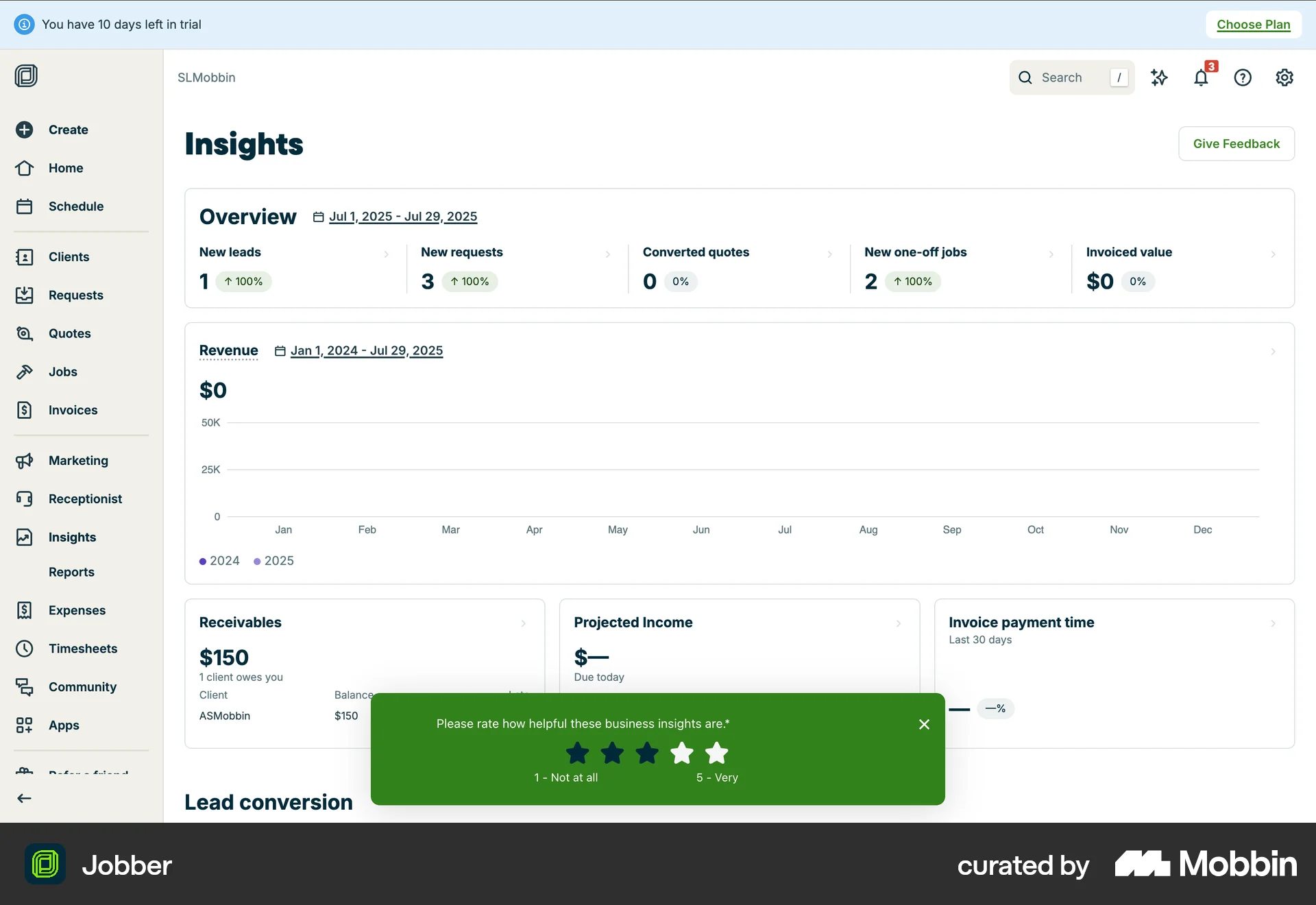Click the Marketing megaphone icon
The width and height of the screenshot is (1316, 905).
pos(25,460)
